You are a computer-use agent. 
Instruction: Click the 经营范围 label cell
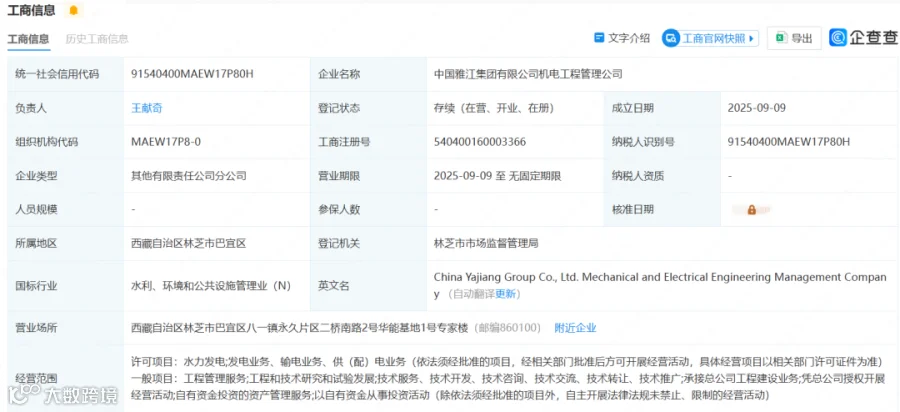(x=65, y=378)
